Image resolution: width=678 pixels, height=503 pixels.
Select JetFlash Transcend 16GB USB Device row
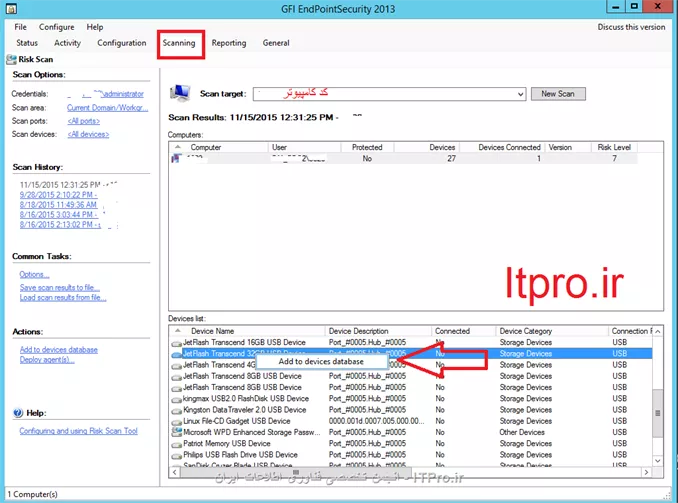(411, 343)
